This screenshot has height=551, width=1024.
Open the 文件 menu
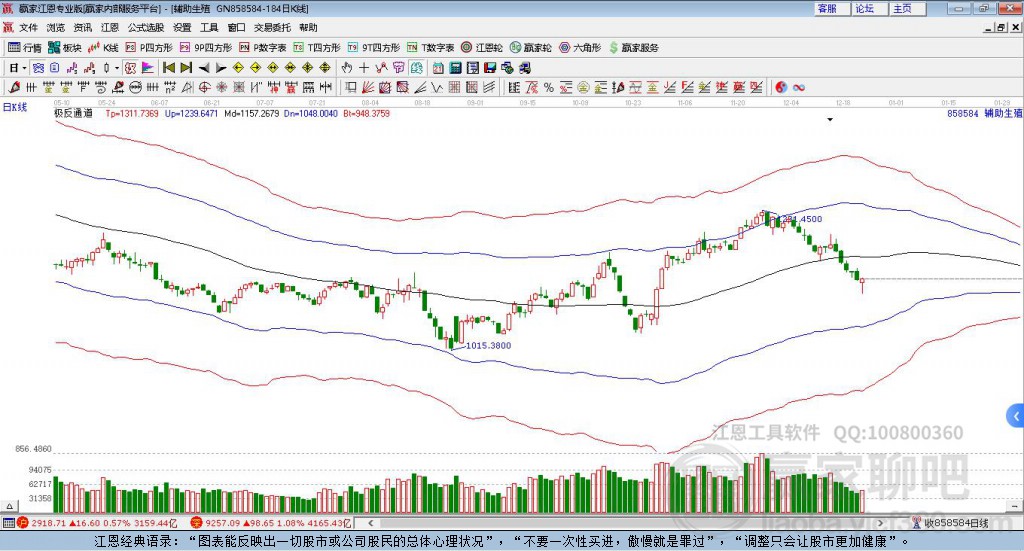click(x=28, y=27)
